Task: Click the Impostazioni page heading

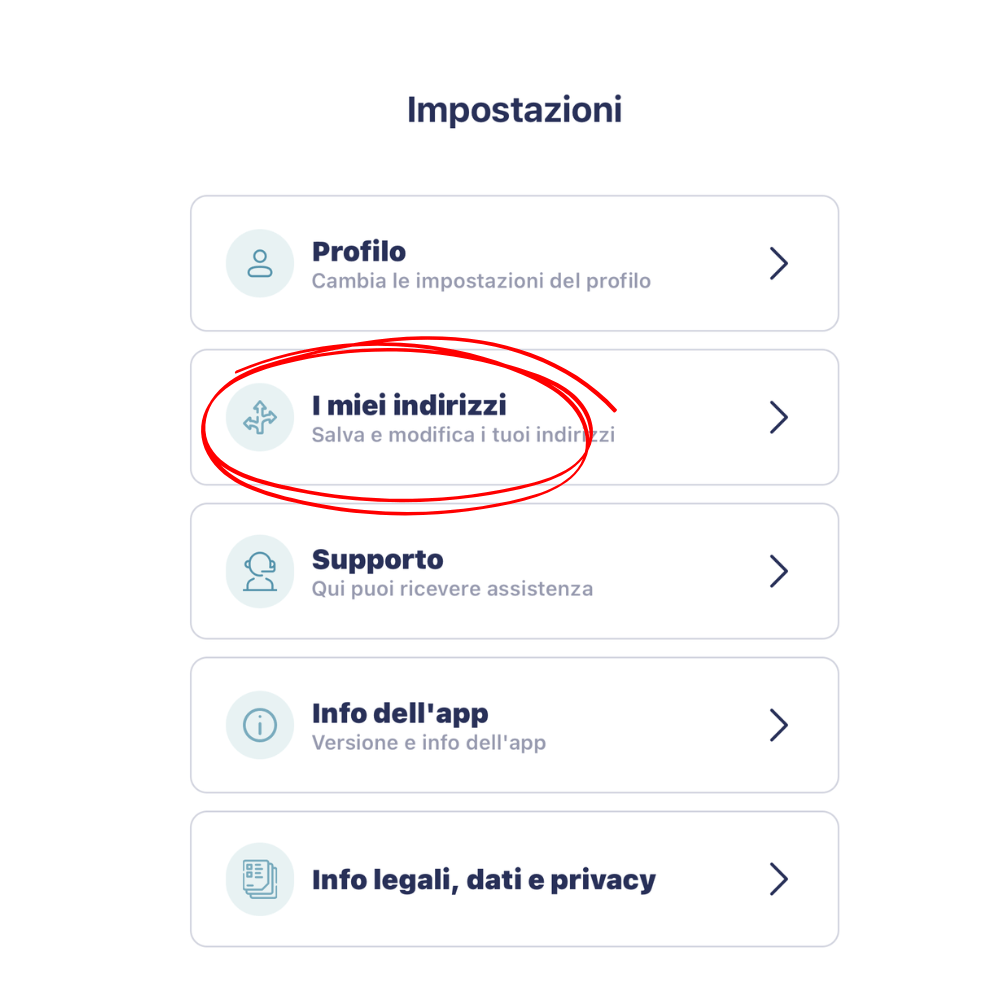Action: point(514,110)
